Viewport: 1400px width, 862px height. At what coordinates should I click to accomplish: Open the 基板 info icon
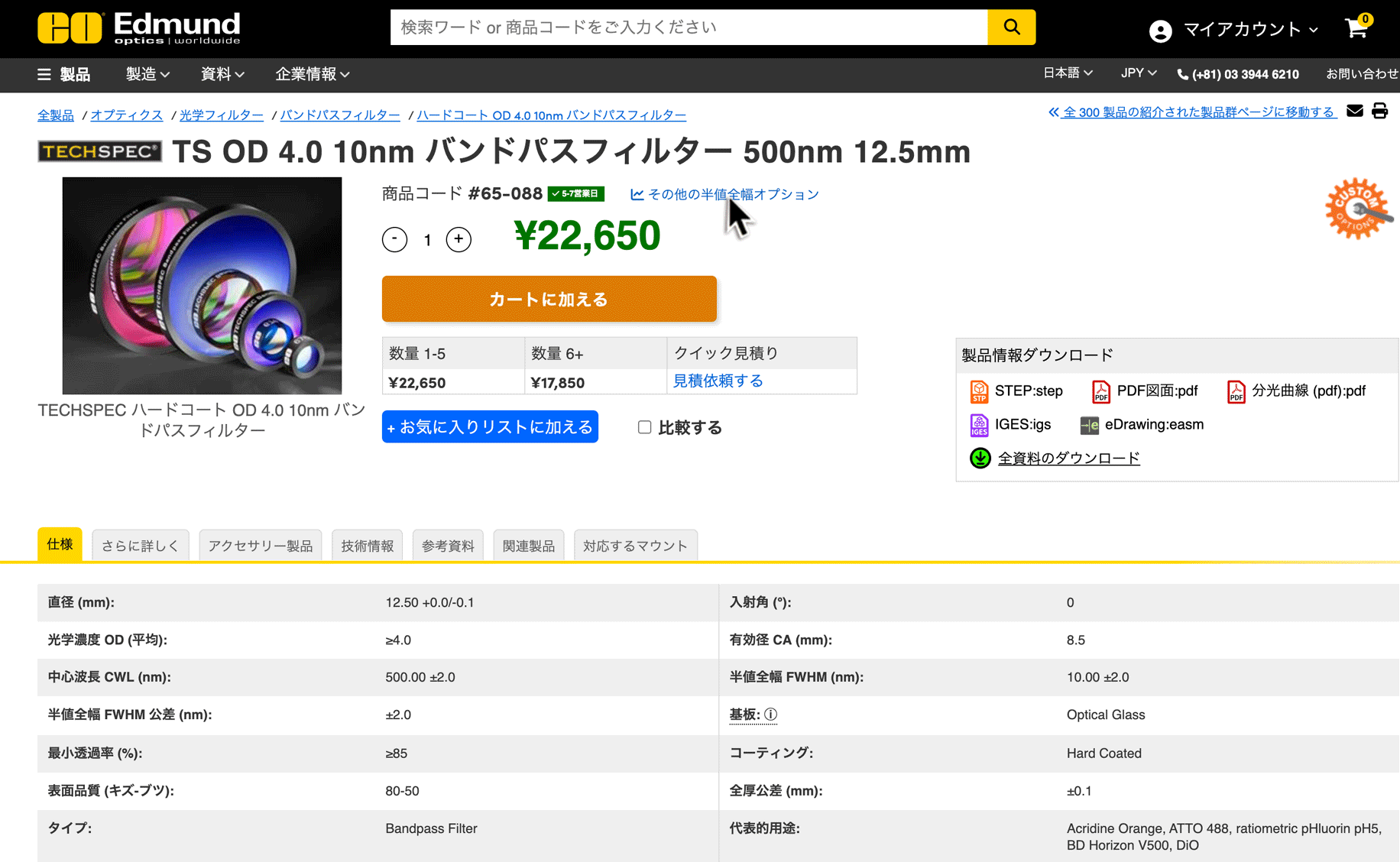pos(771,715)
